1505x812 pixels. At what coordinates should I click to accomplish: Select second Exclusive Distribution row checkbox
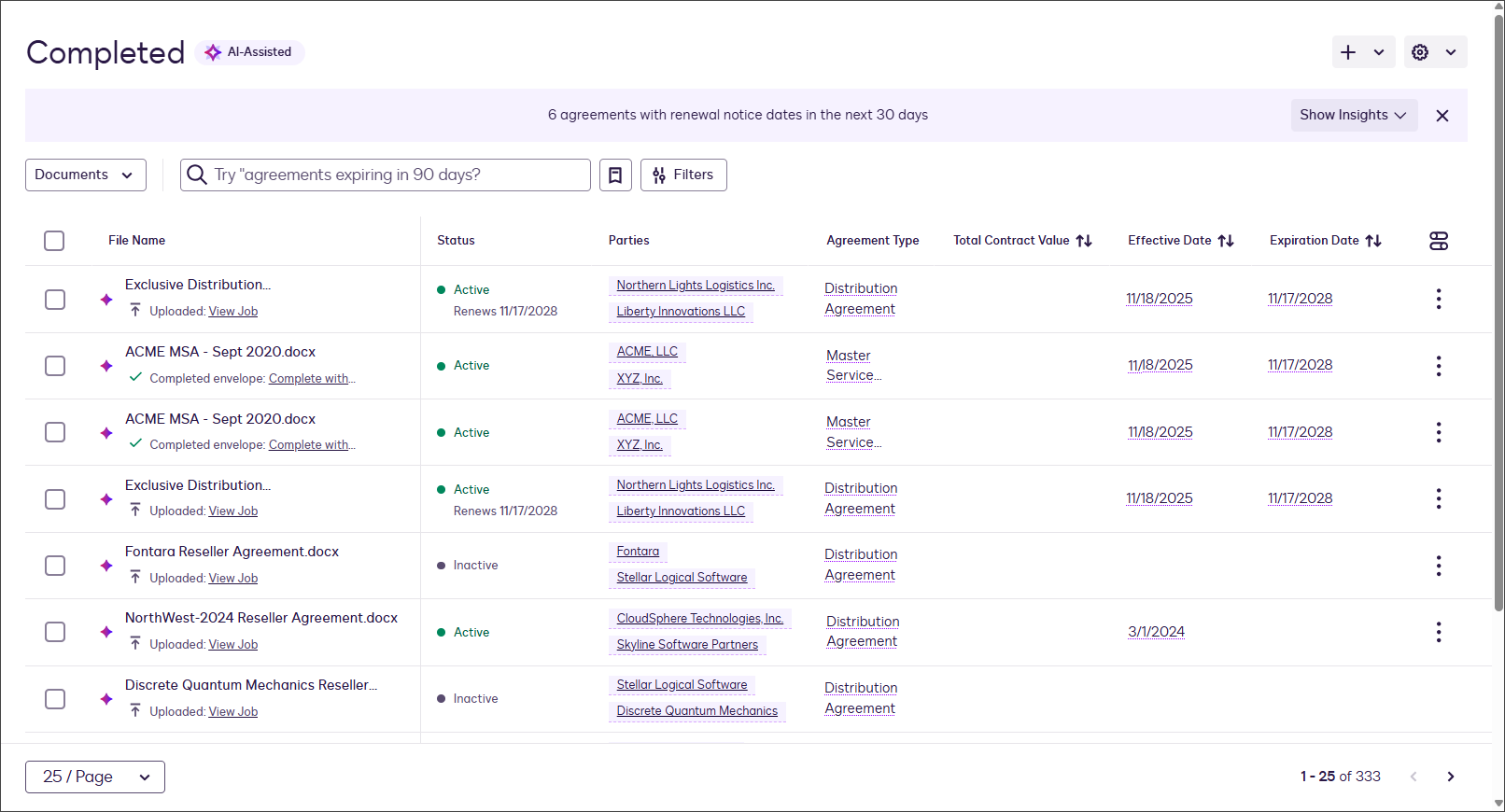55,499
